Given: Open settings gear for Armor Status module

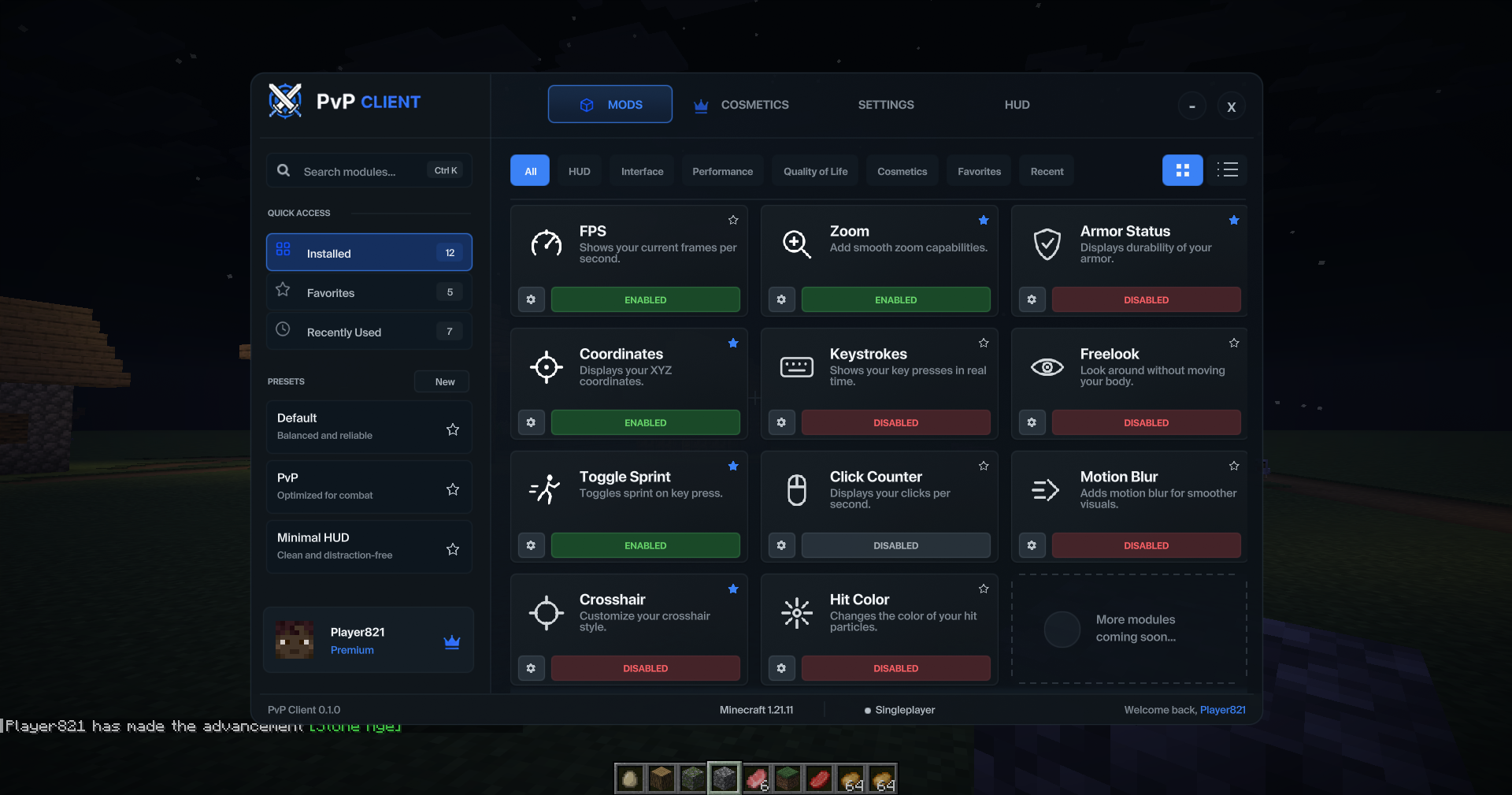Looking at the screenshot, I should click(1032, 299).
